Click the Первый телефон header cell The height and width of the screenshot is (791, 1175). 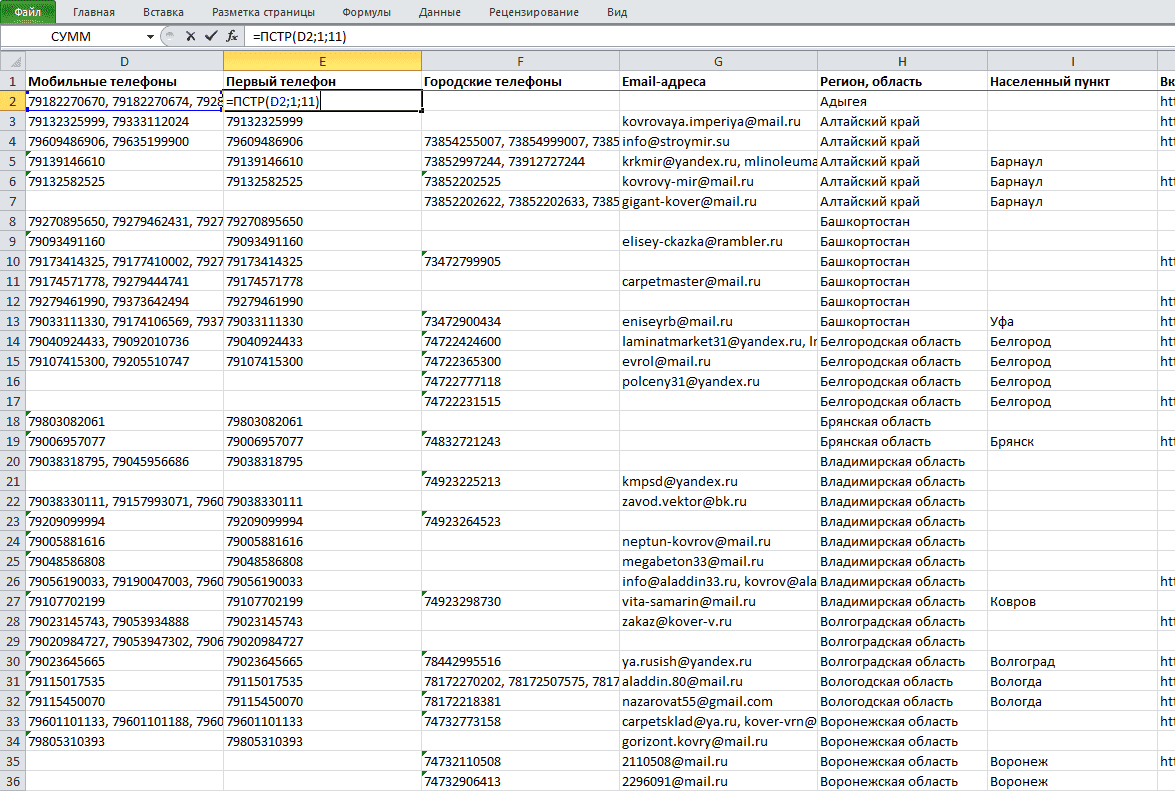(322, 82)
